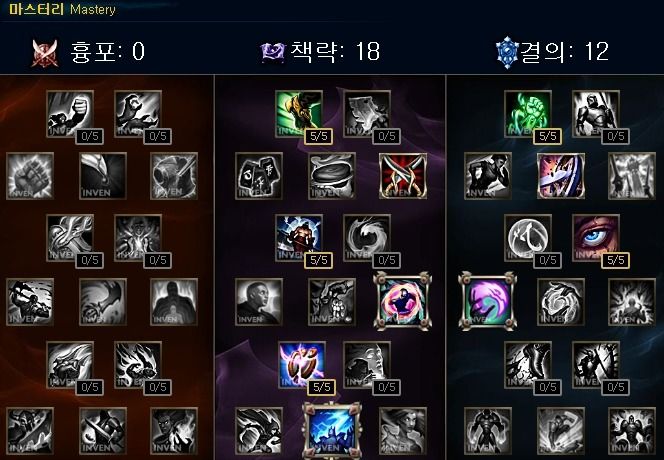Click the green glowing fist Recovery mastery
664x460 pixels.
(x=528, y=114)
